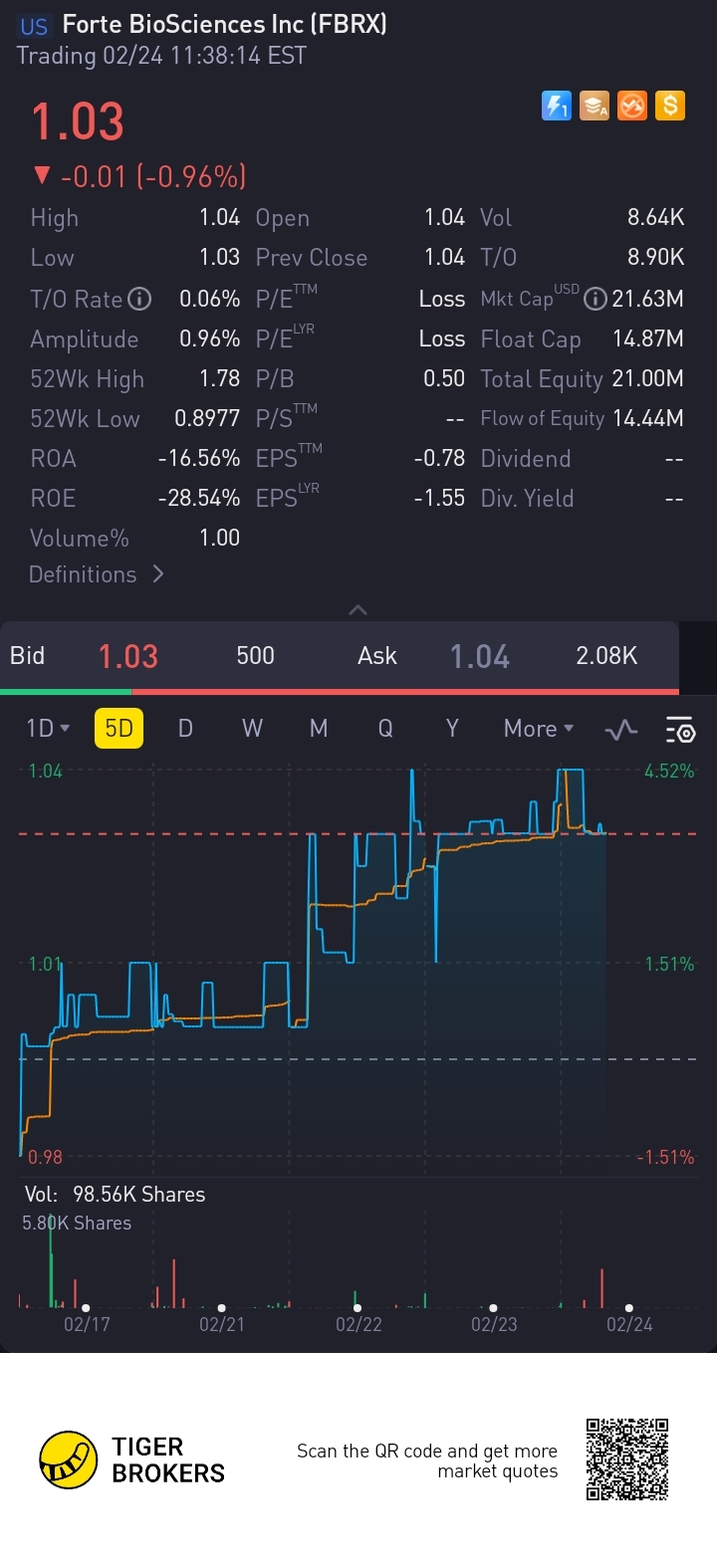Tap the stacked layers 'A' badge
717x1568 pixels.
pos(595,106)
